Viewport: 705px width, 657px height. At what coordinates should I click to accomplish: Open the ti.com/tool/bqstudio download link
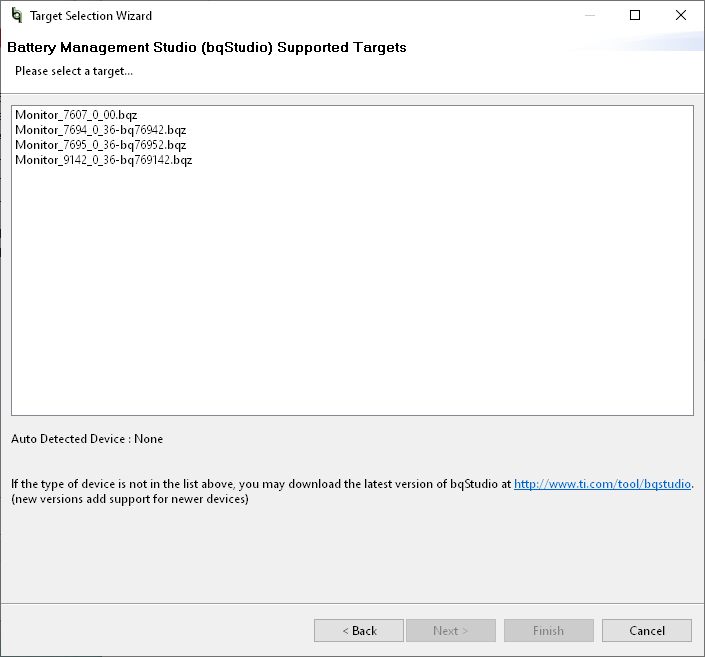point(602,484)
